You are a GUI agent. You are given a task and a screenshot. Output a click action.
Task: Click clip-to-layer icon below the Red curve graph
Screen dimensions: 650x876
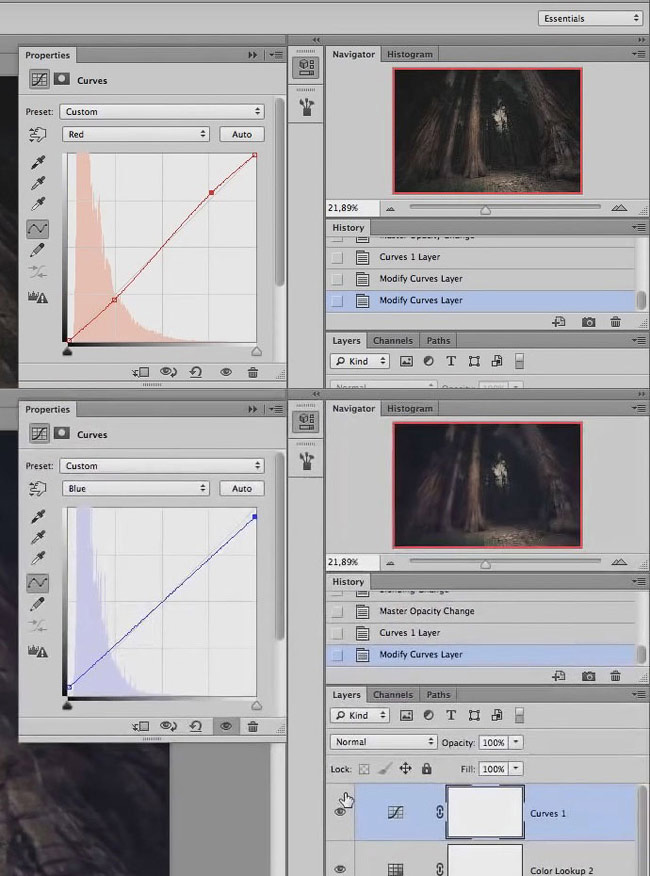pos(140,372)
